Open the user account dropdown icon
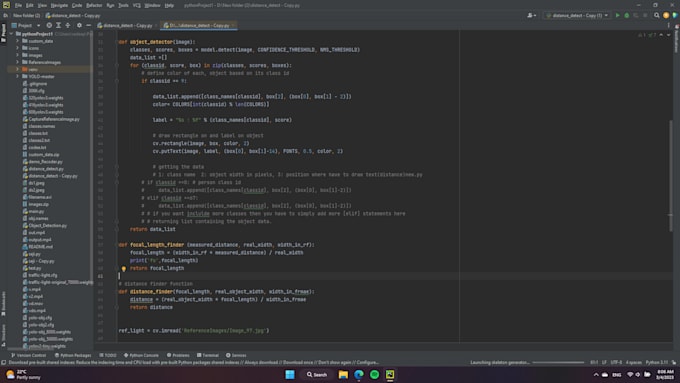 (x=531, y=15)
